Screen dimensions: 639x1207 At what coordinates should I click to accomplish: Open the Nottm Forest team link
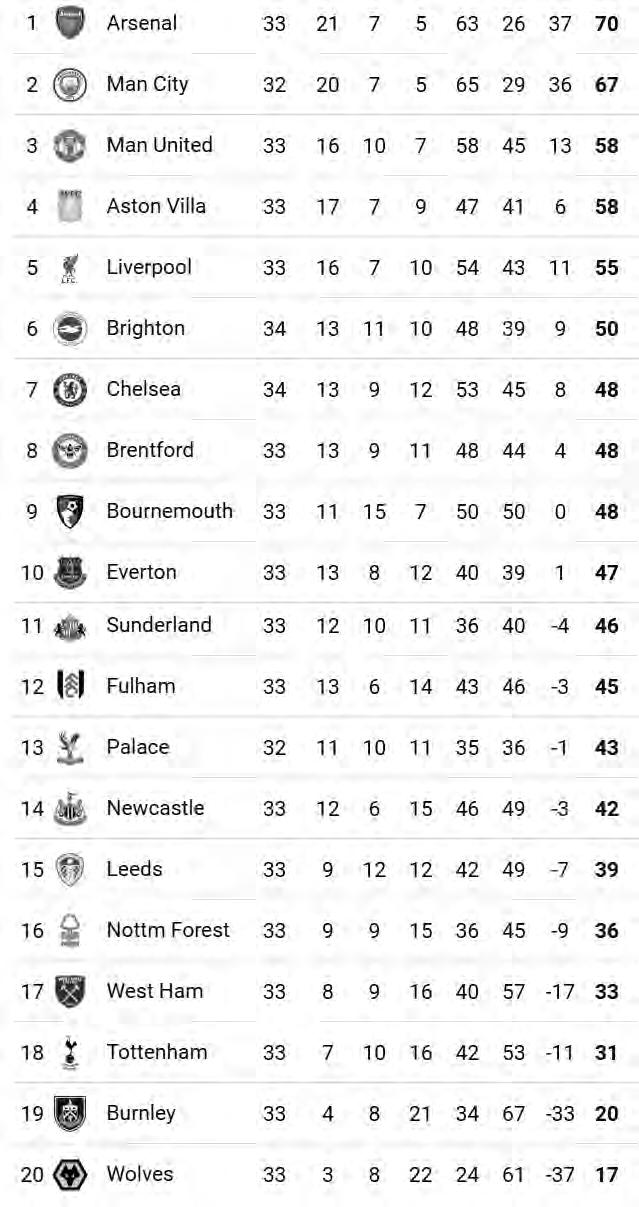(x=168, y=930)
